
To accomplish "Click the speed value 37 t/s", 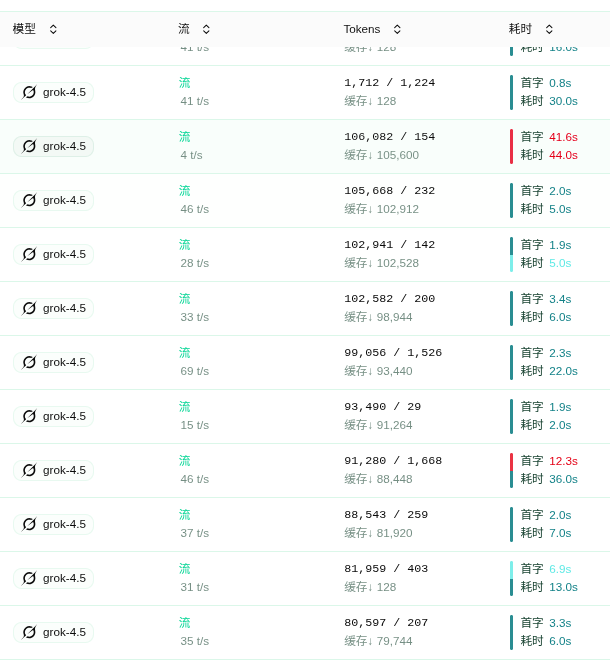I will (x=195, y=533).
